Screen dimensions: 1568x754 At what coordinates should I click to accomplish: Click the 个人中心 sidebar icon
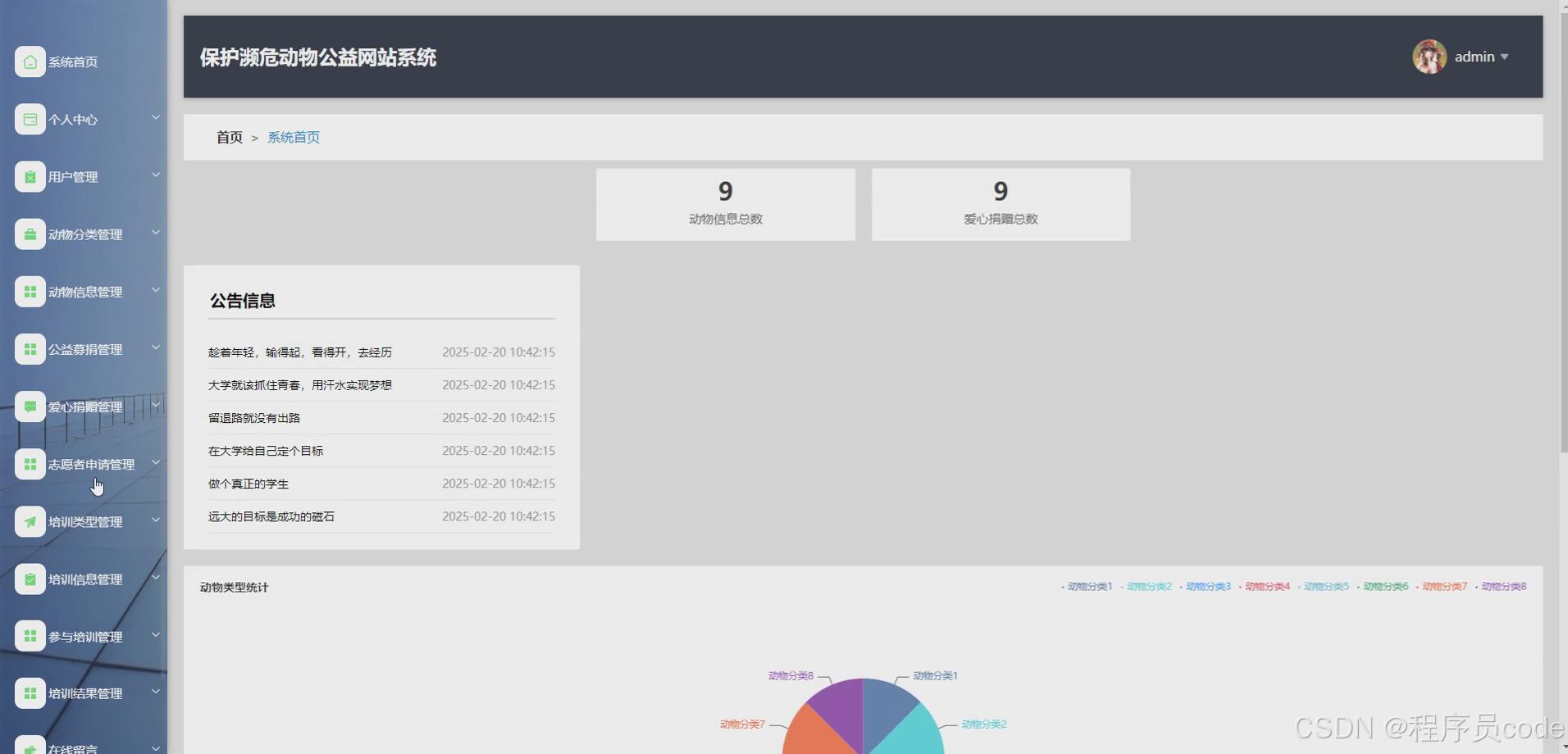(x=30, y=119)
